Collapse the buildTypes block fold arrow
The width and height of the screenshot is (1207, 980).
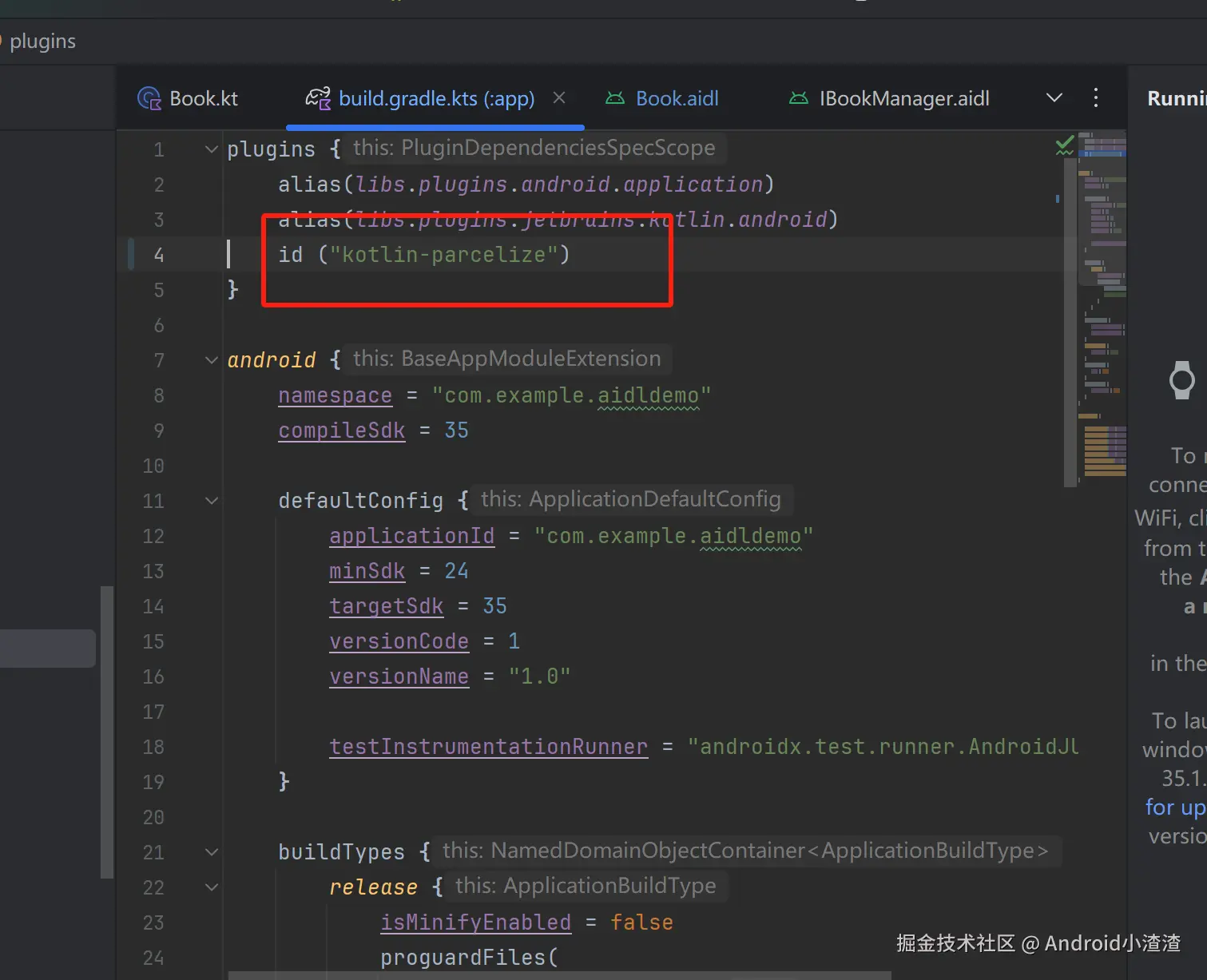[x=212, y=851]
